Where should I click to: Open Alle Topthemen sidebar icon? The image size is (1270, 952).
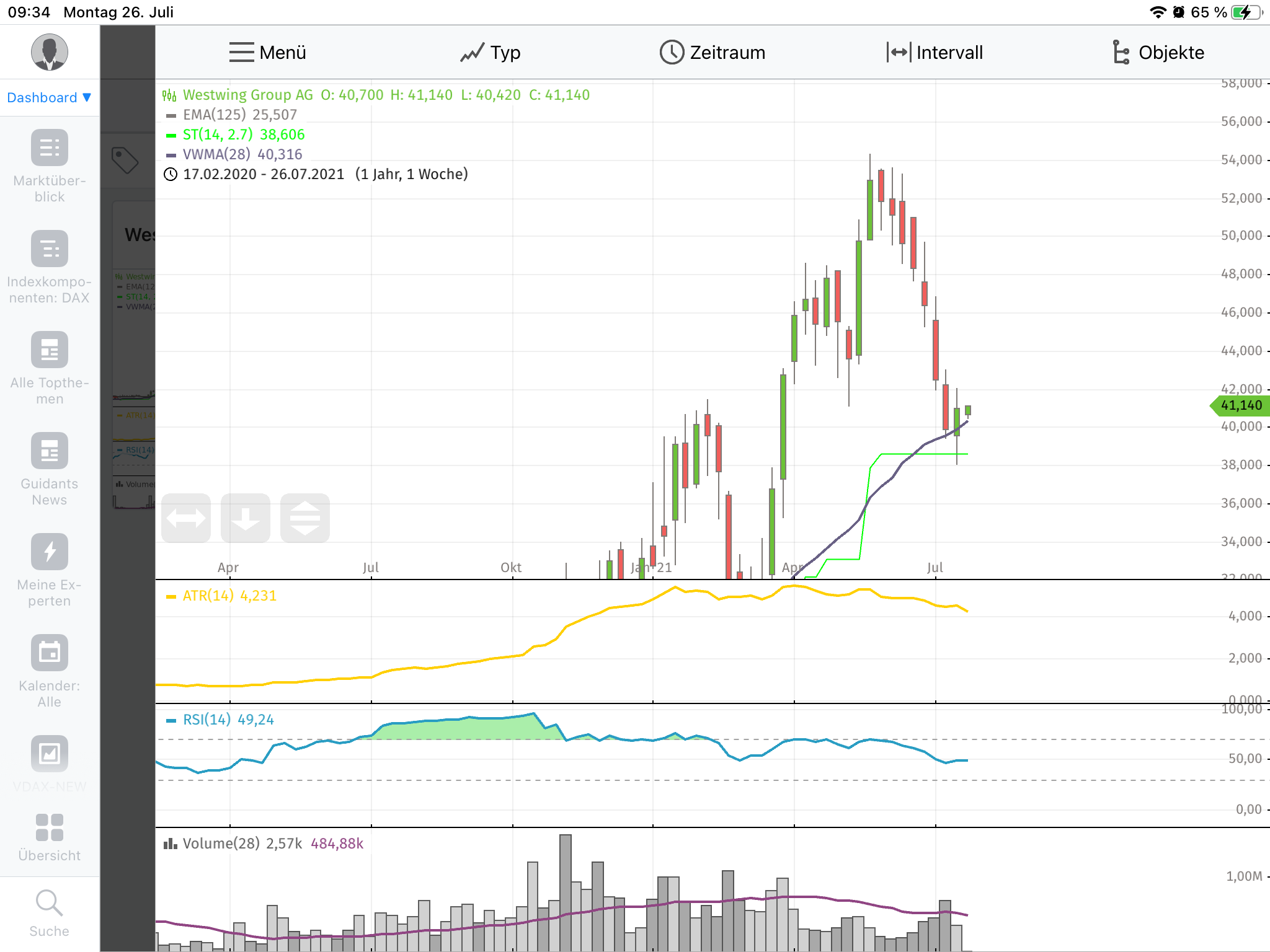tap(49, 350)
